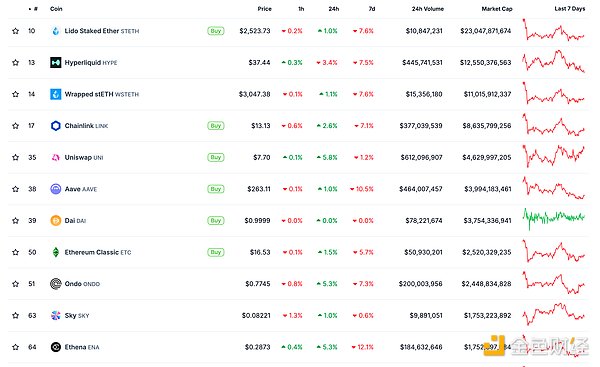Click the Buy button for Ethereum Classic
The image size is (600, 367).
pyautogui.click(x=216, y=252)
